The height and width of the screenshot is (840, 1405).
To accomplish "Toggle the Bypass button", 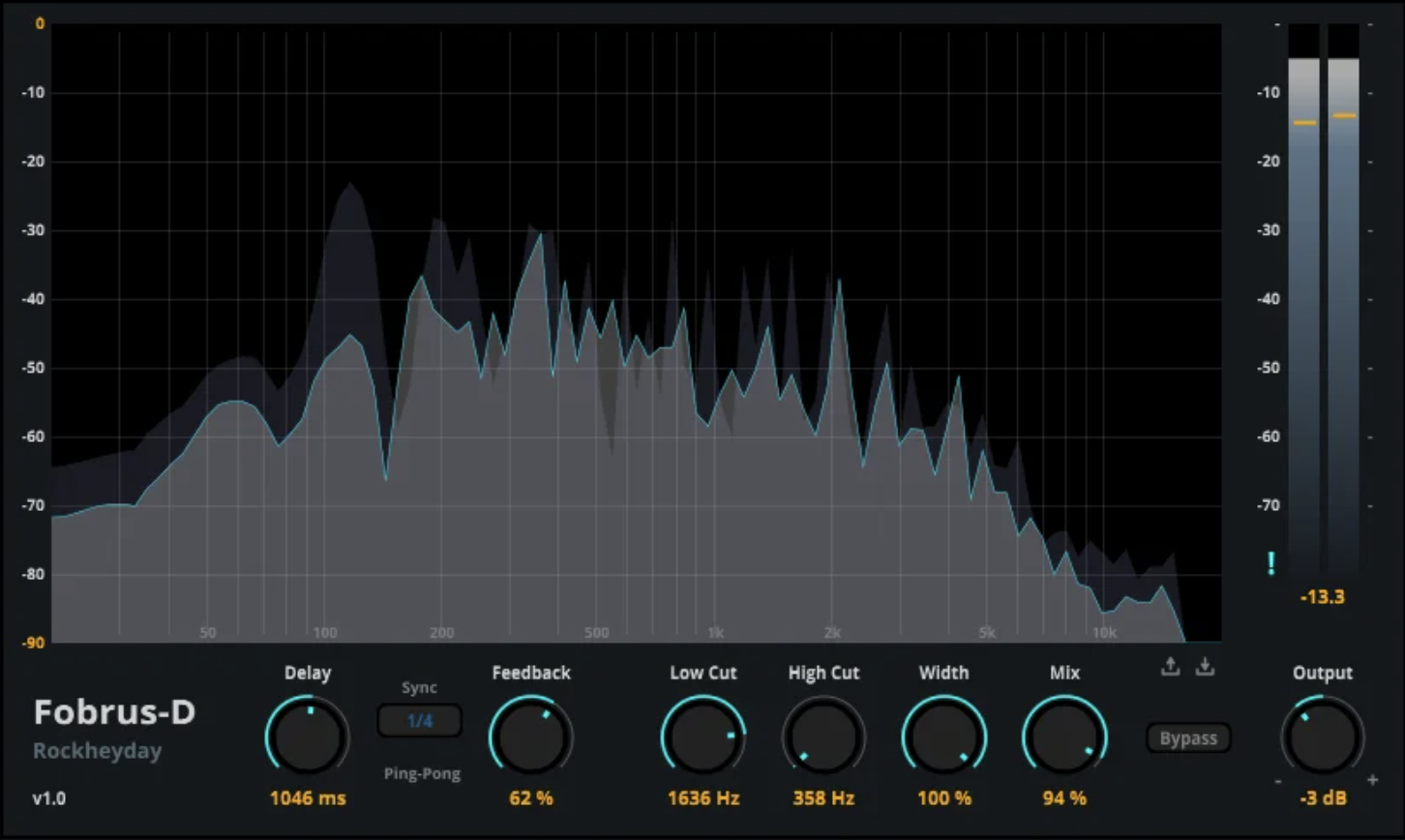I will point(1188,738).
